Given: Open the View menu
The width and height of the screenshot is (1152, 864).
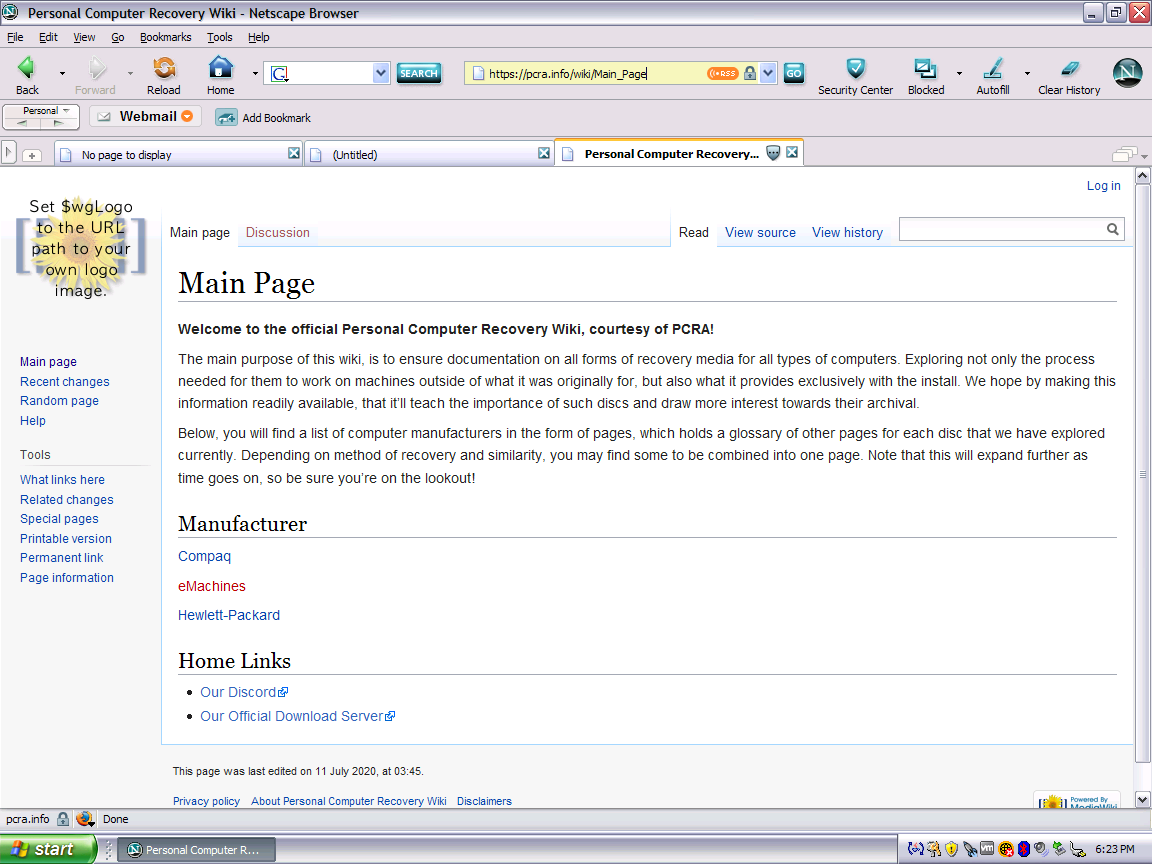Looking at the screenshot, I should (x=84, y=37).
